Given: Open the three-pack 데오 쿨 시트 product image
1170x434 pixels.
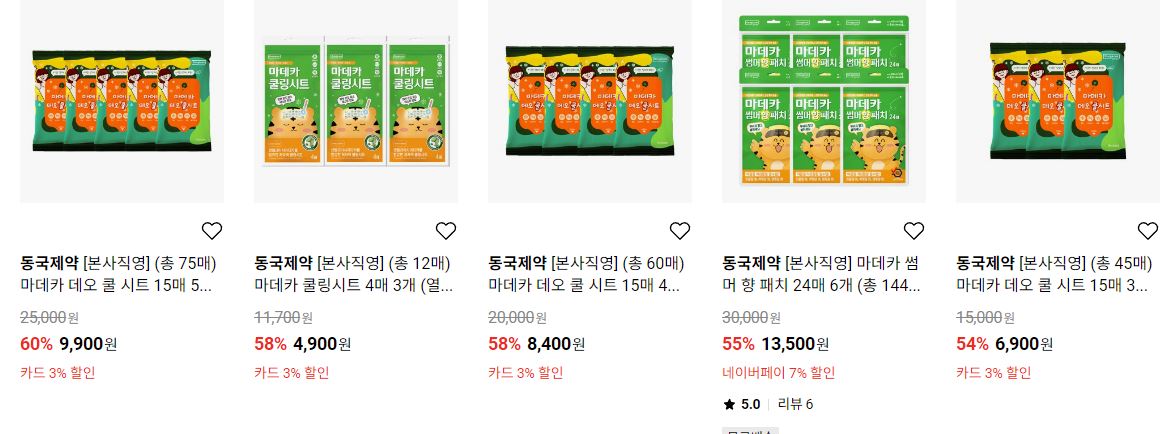Looking at the screenshot, I should coord(1058,101).
